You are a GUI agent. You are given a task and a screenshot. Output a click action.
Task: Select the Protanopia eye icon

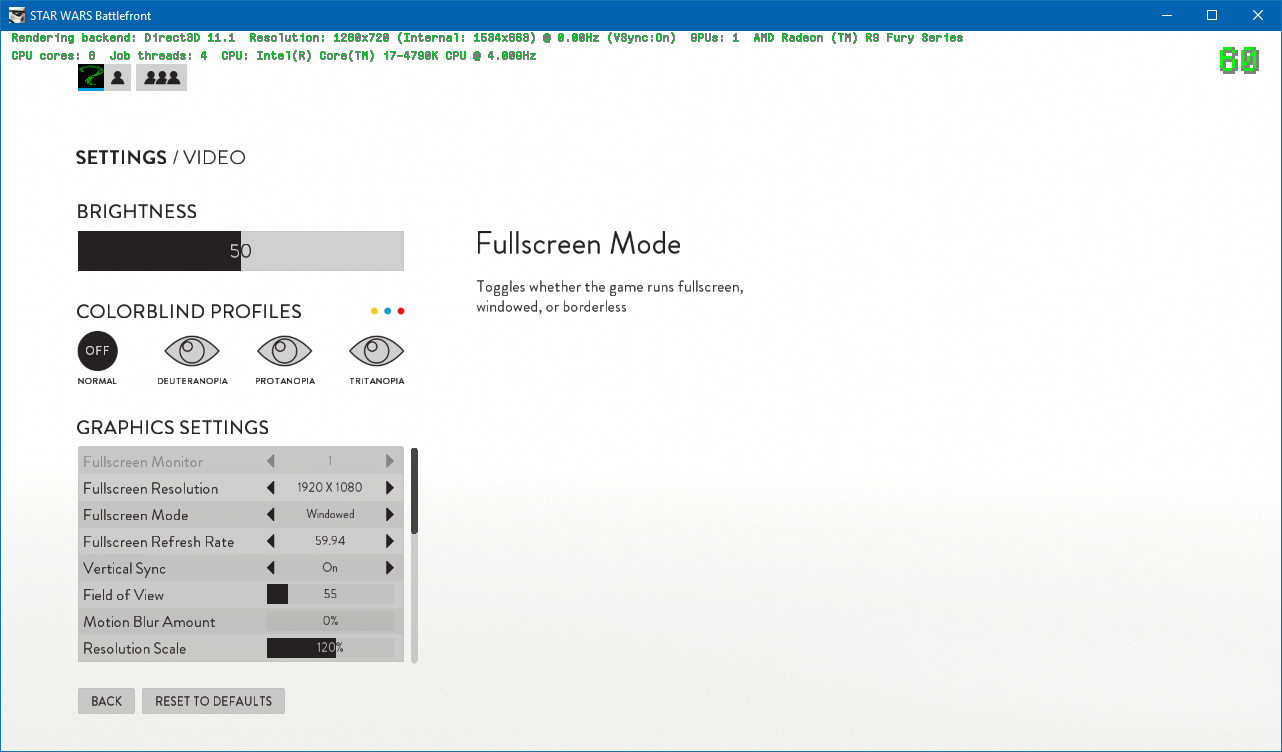(285, 351)
